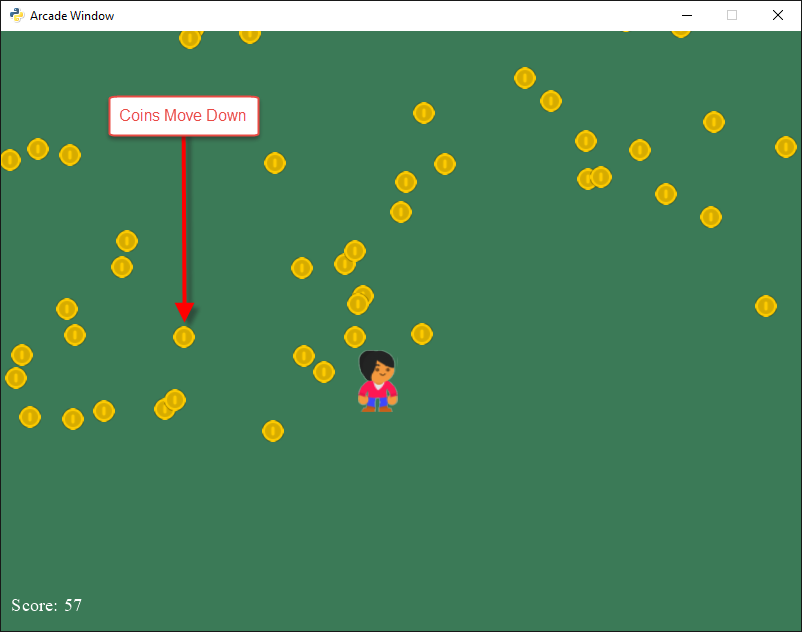Screen dimensions: 802x632
Task: Click the coin touching the right window edge
Action: (x=786, y=147)
